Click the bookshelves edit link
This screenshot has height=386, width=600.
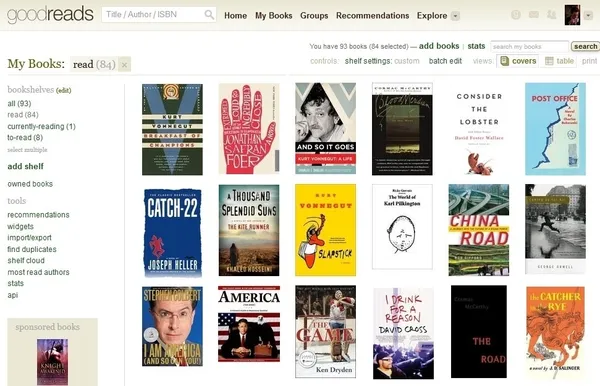(64, 91)
